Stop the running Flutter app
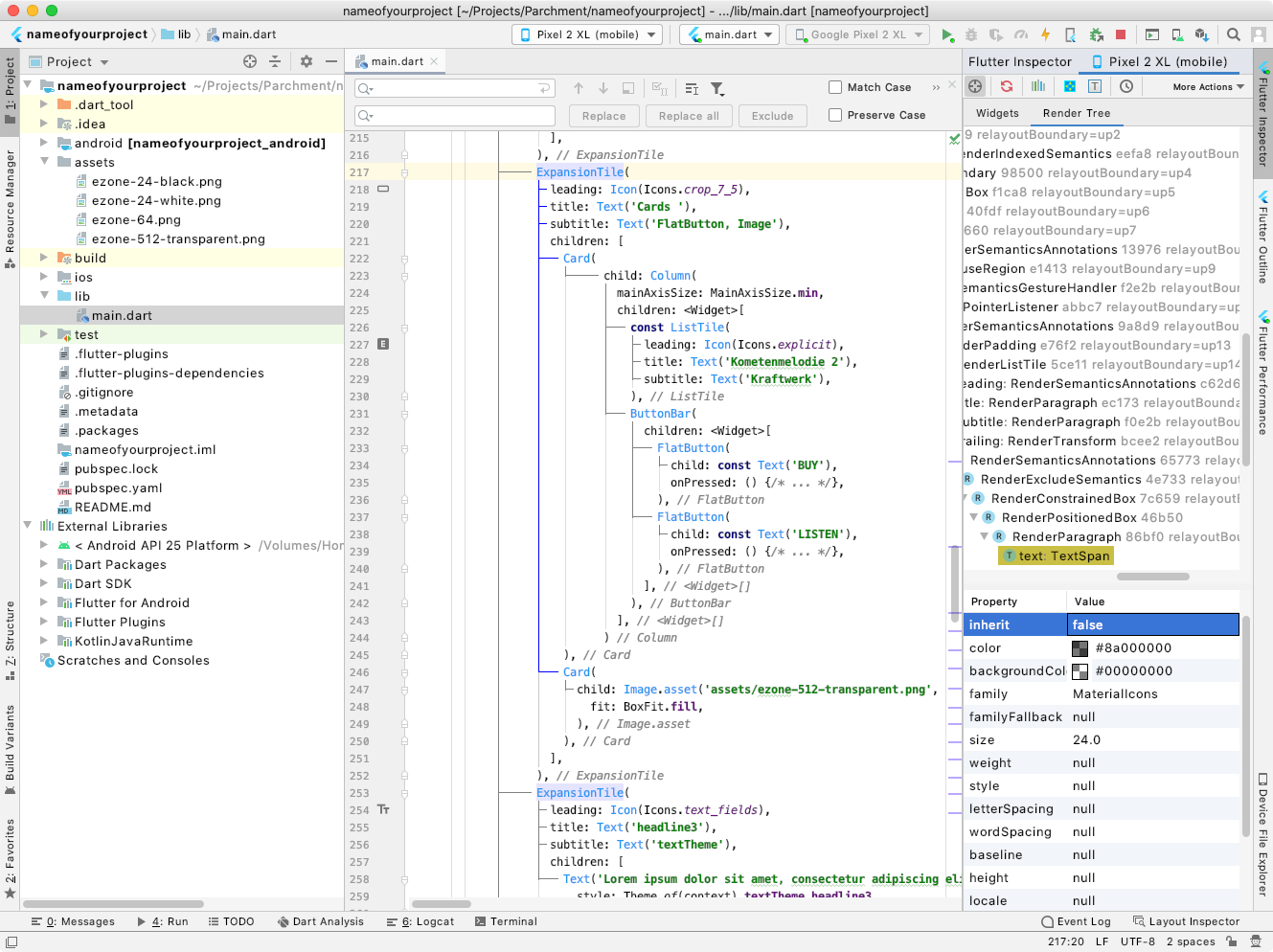1273x952 pixels. 1121,34
